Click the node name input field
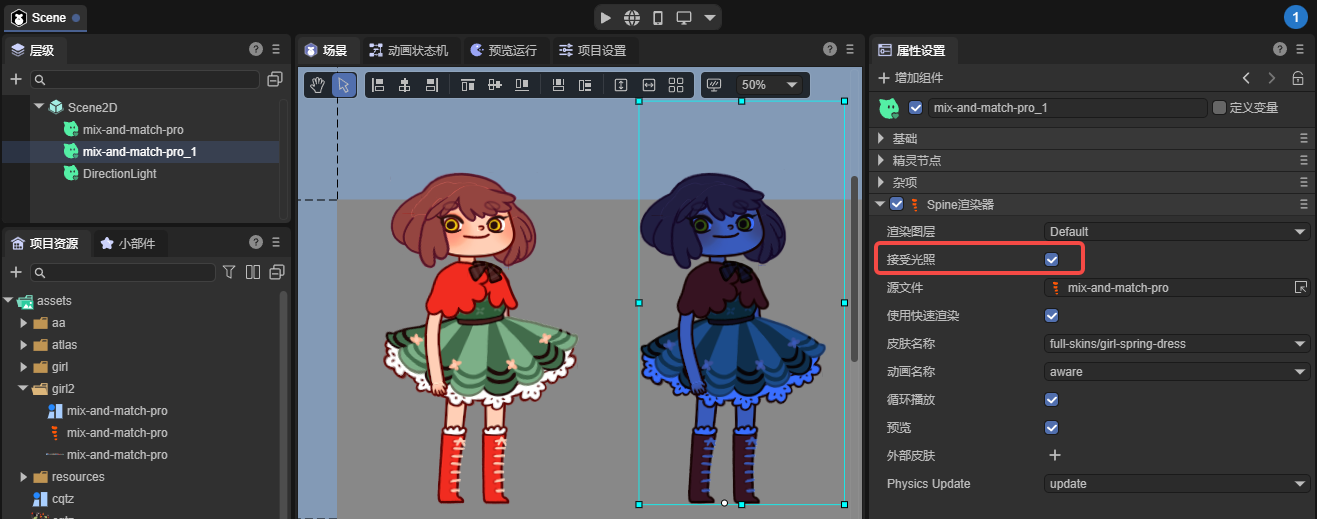This screenshot has width=1317, height=519. (x=1065, y=108)
